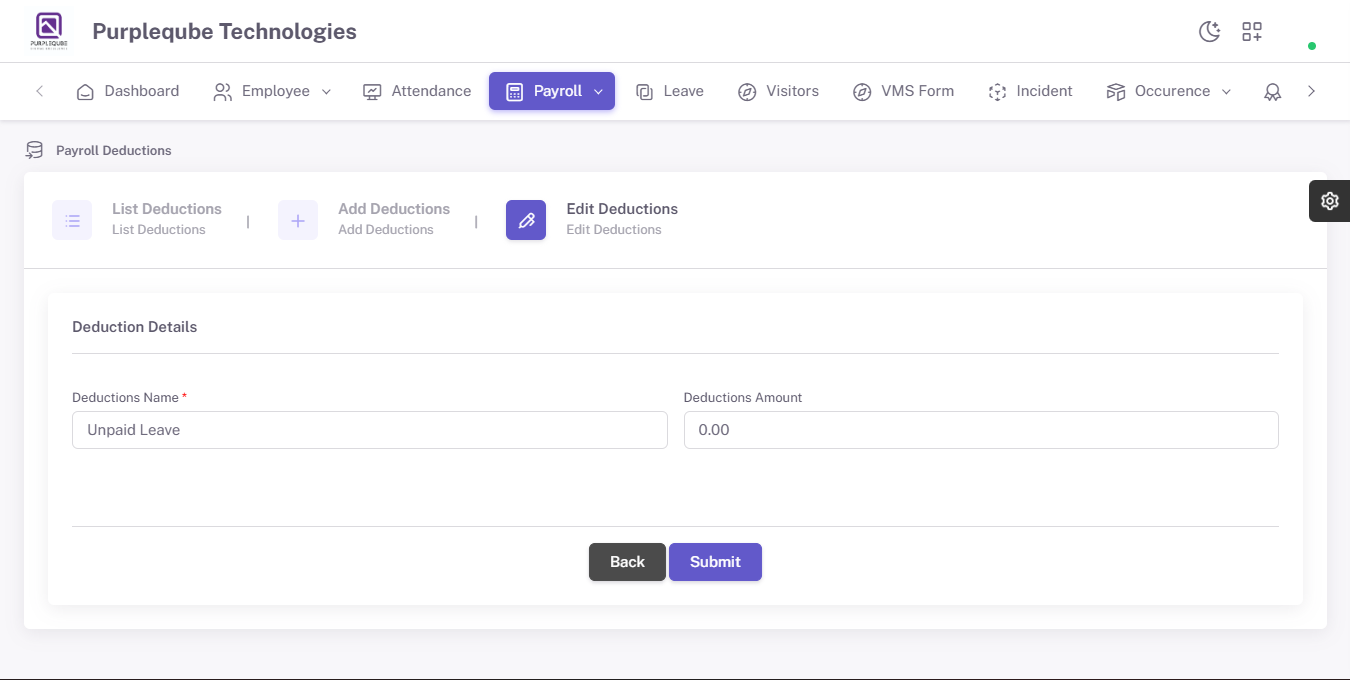Toggle dark mode moon icon
Viewport: 1350px width, 680px height.
1210,32
